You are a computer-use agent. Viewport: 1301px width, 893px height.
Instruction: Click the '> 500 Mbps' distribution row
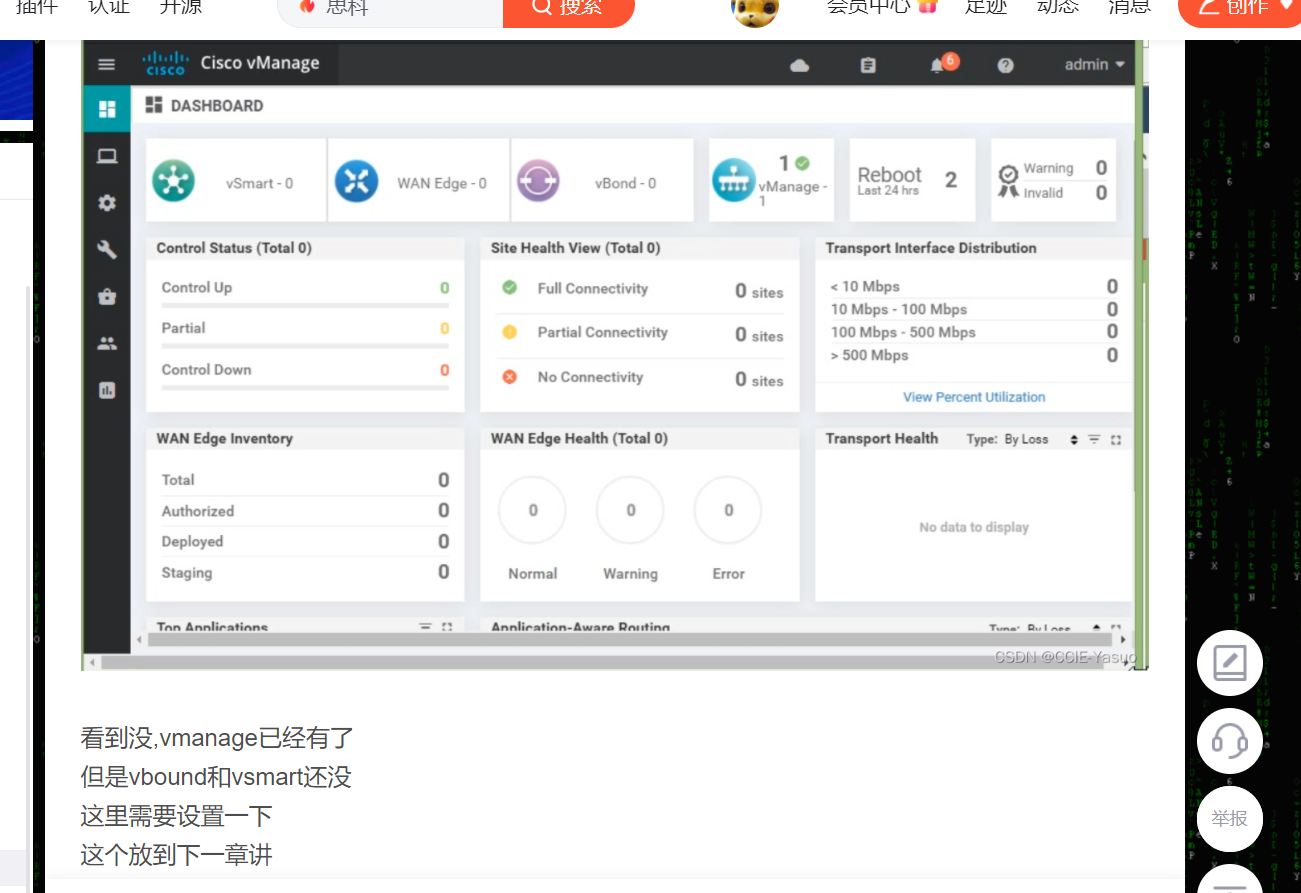(x=974, y=356)
